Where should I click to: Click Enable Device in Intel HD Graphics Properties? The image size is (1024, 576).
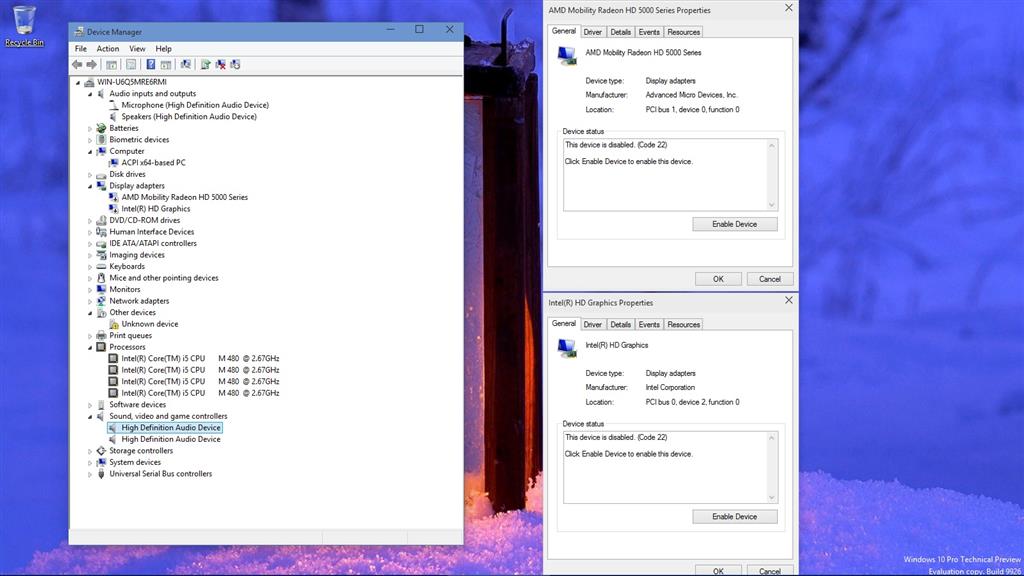pyautogui.click(x=735, y=517)
